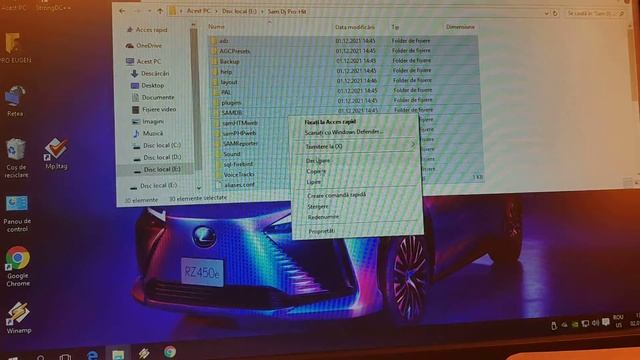The image size is (640, 360).
Task: Choose Lipire in context menu
Action: coord(314,182)
